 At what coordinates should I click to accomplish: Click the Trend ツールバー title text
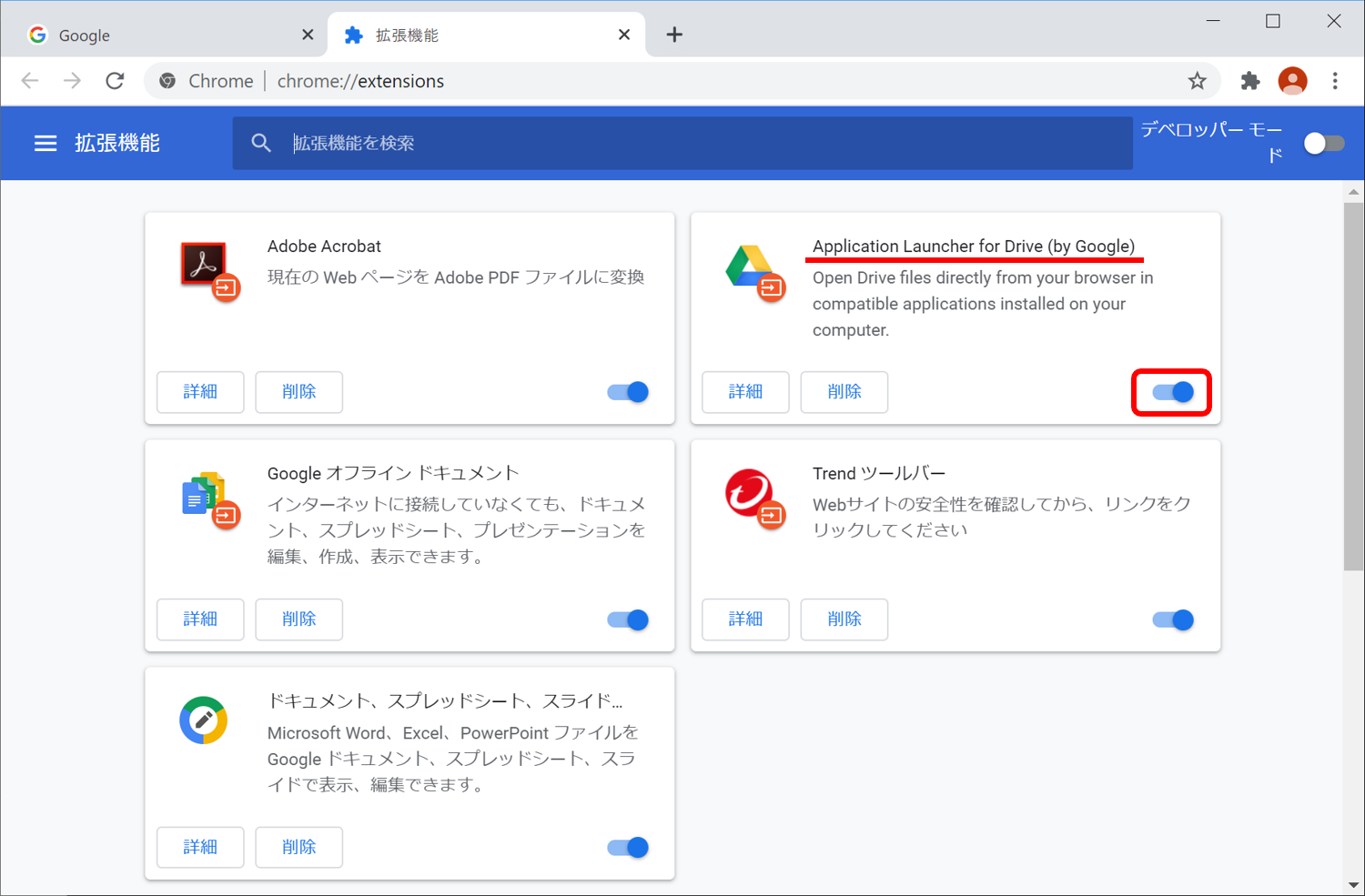[879, 474]
